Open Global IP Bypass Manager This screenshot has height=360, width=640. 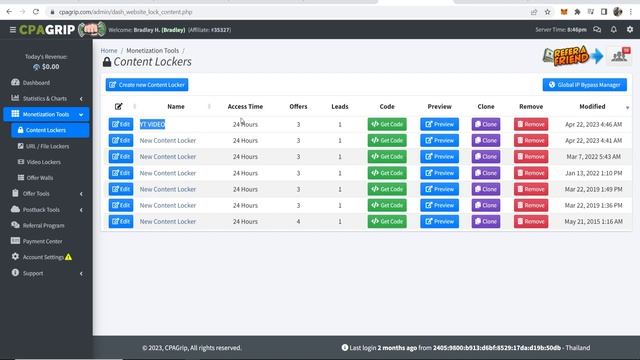[x=584, y=85]
